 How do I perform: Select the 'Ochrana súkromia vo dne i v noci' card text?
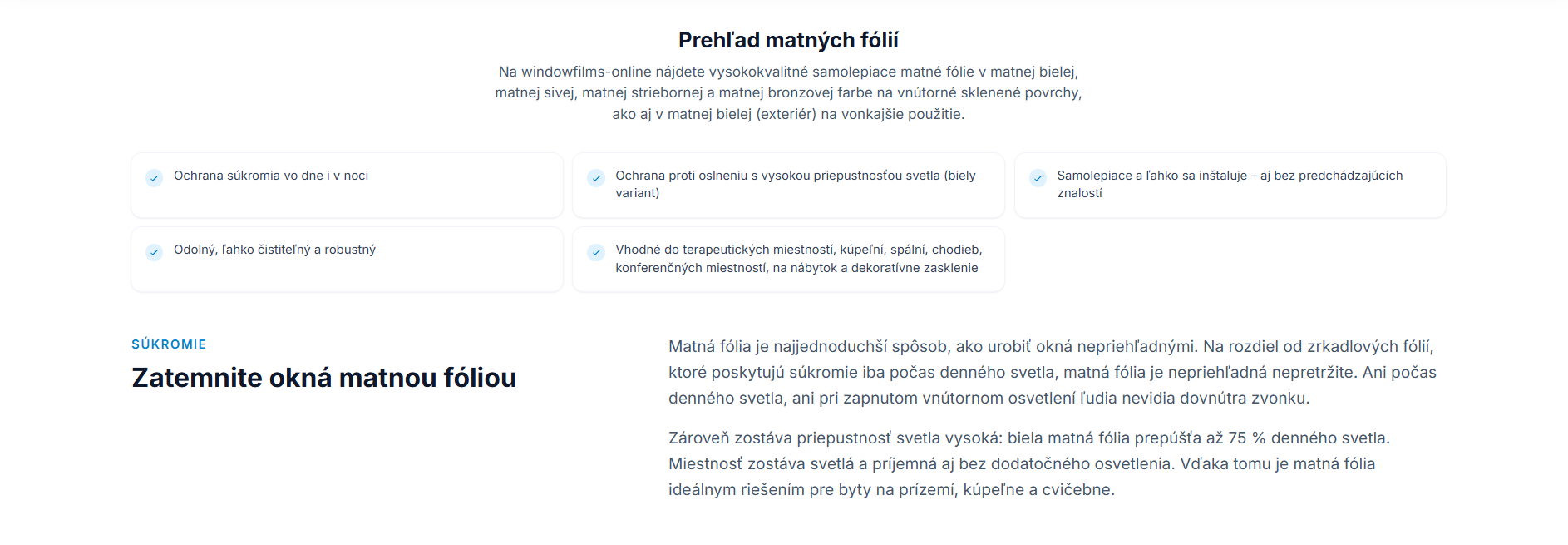pyautogui.click(x=271, y=176)
